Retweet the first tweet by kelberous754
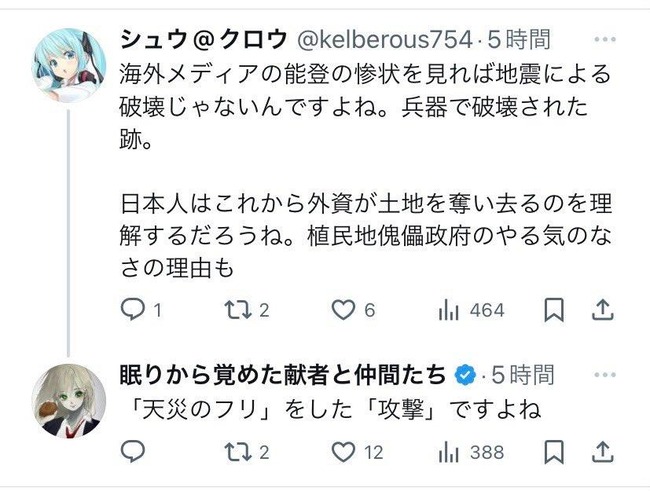This screenshot has width=650, height=495. (236, 311)
